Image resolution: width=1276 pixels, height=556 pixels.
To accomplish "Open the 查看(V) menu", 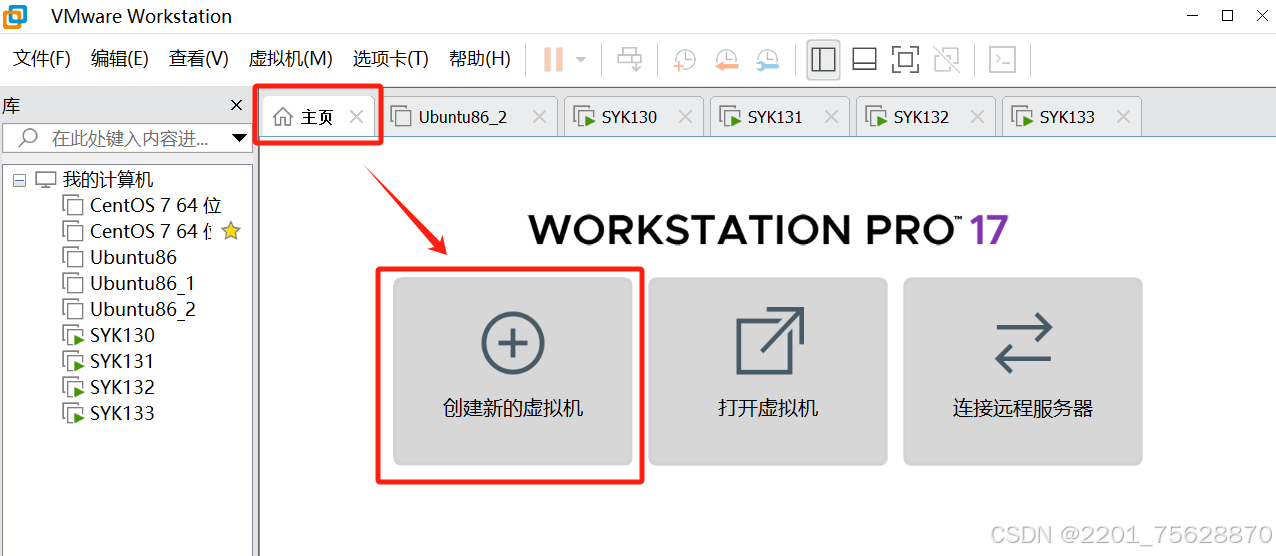I will coord(198,59).
